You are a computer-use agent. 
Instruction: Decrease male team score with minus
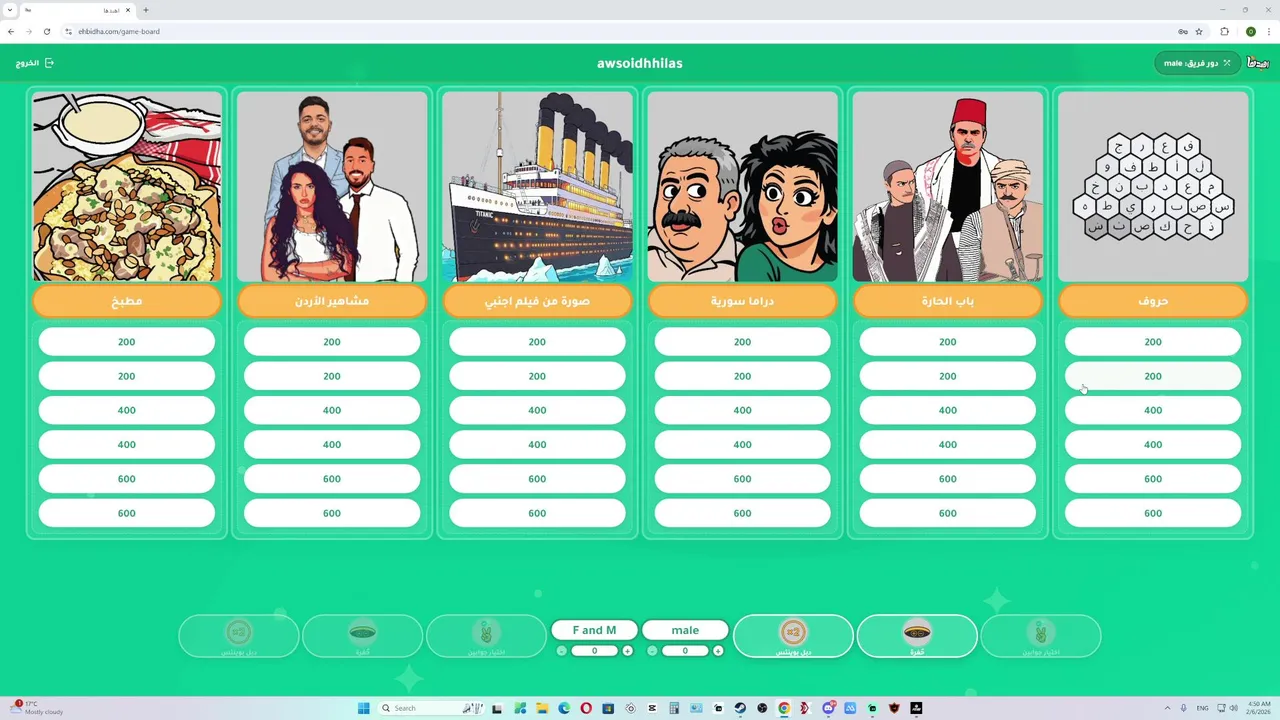(652, 651)
